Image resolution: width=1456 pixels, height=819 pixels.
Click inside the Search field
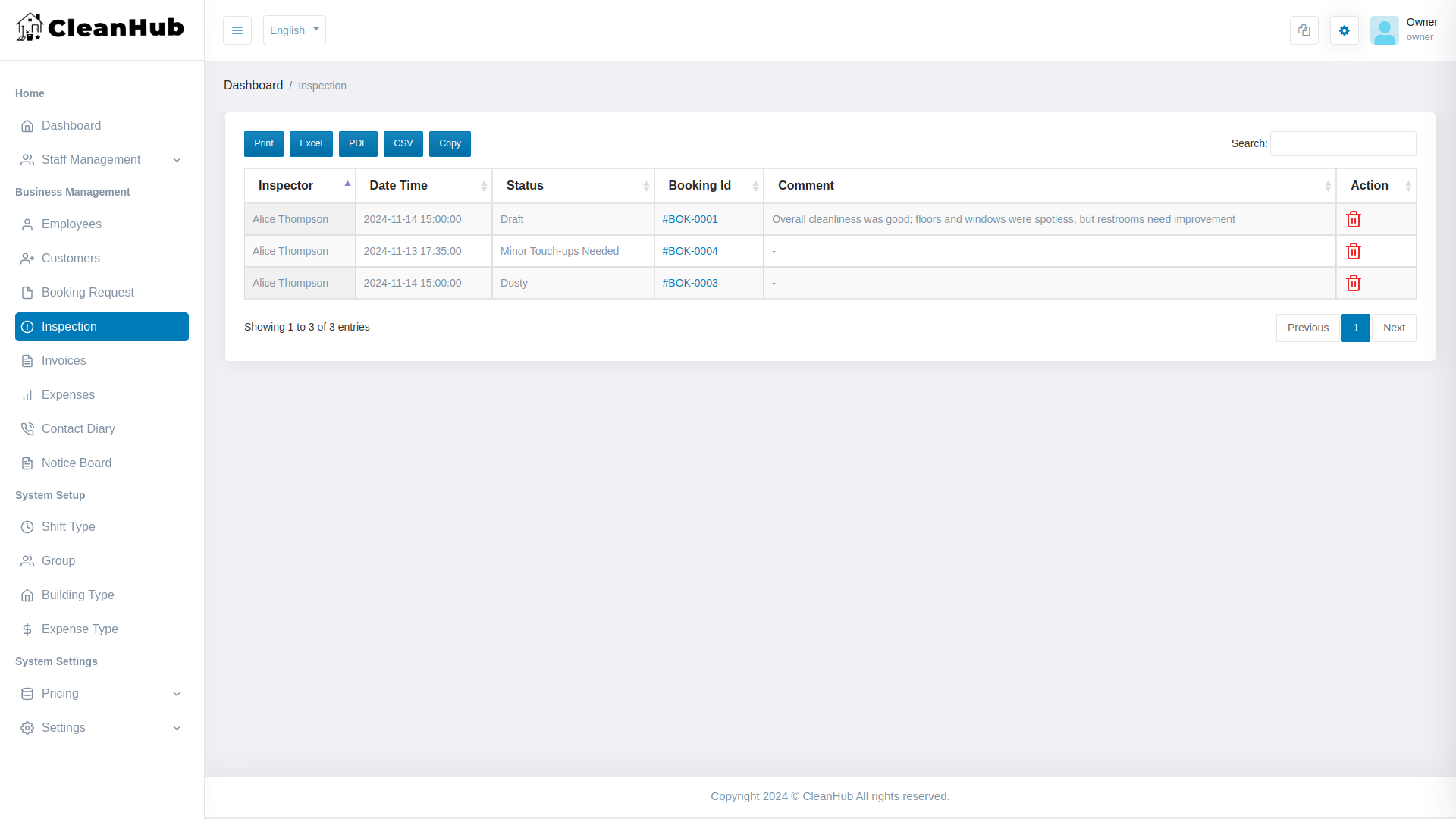1342,143
